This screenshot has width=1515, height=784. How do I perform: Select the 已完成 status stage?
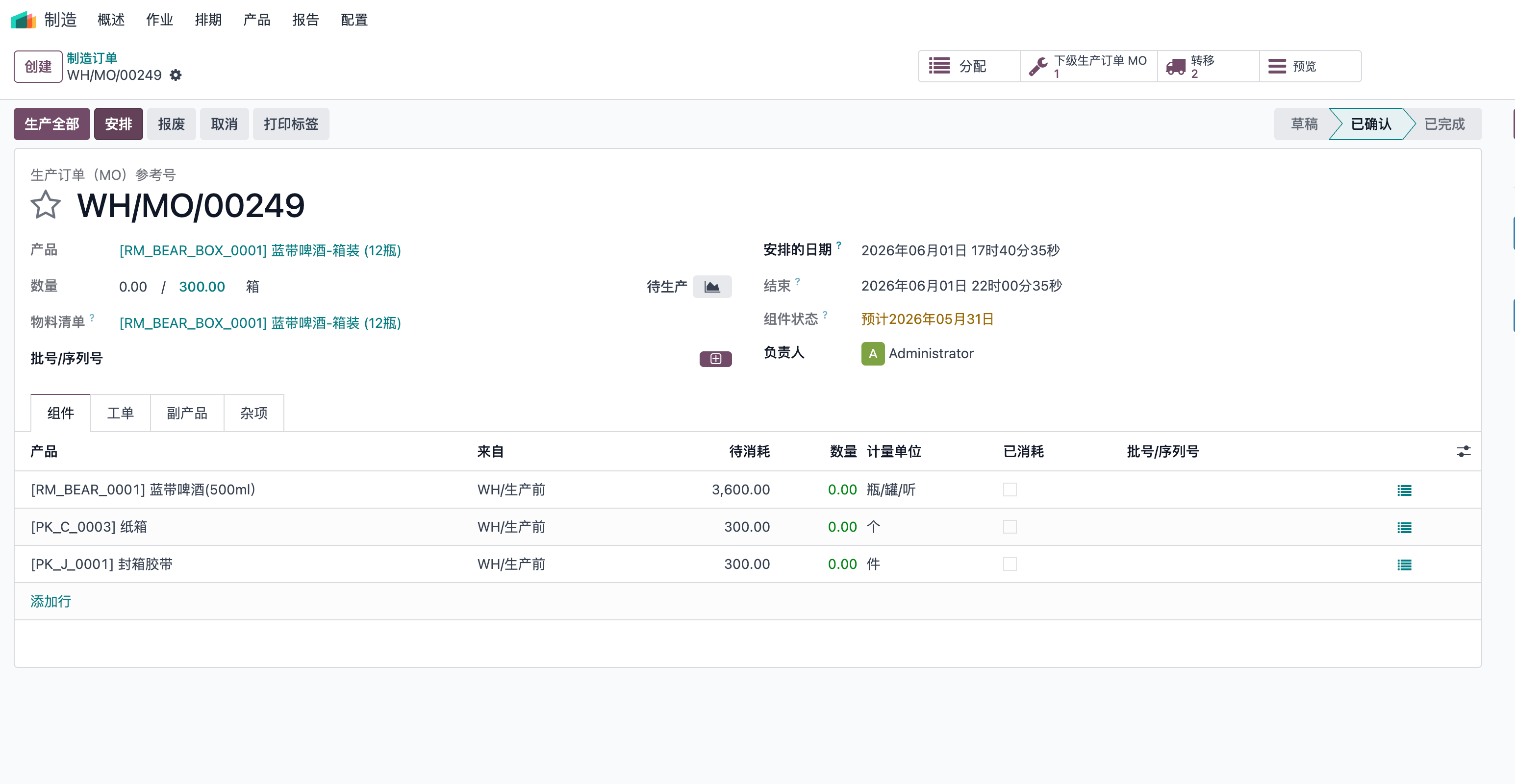(1444, 124)
